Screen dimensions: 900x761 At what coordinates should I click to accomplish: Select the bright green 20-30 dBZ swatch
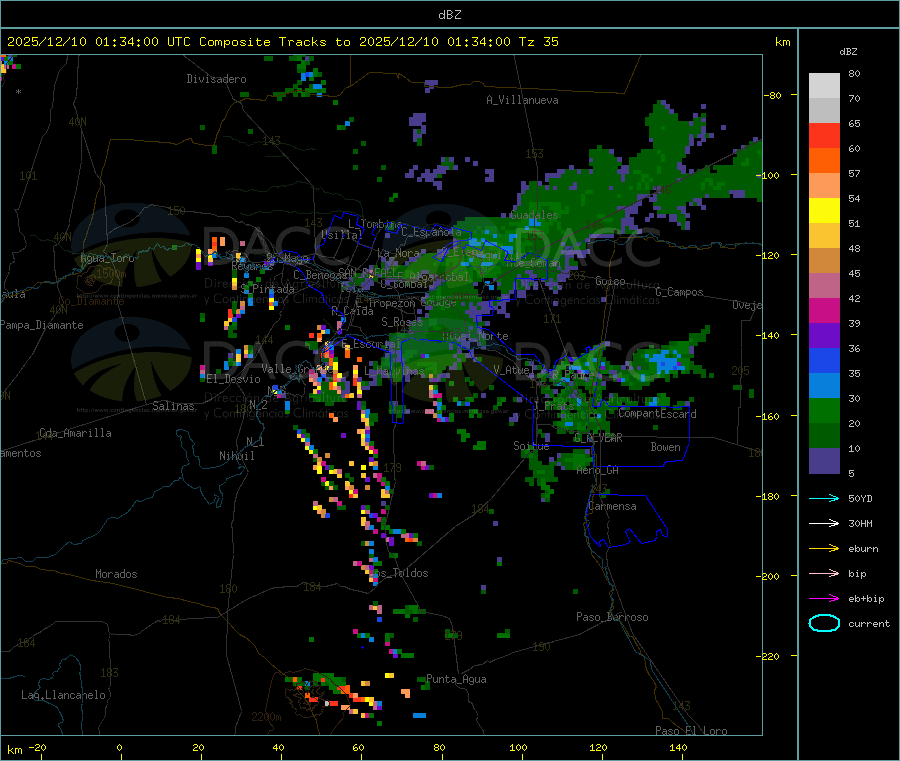point(824,410)
